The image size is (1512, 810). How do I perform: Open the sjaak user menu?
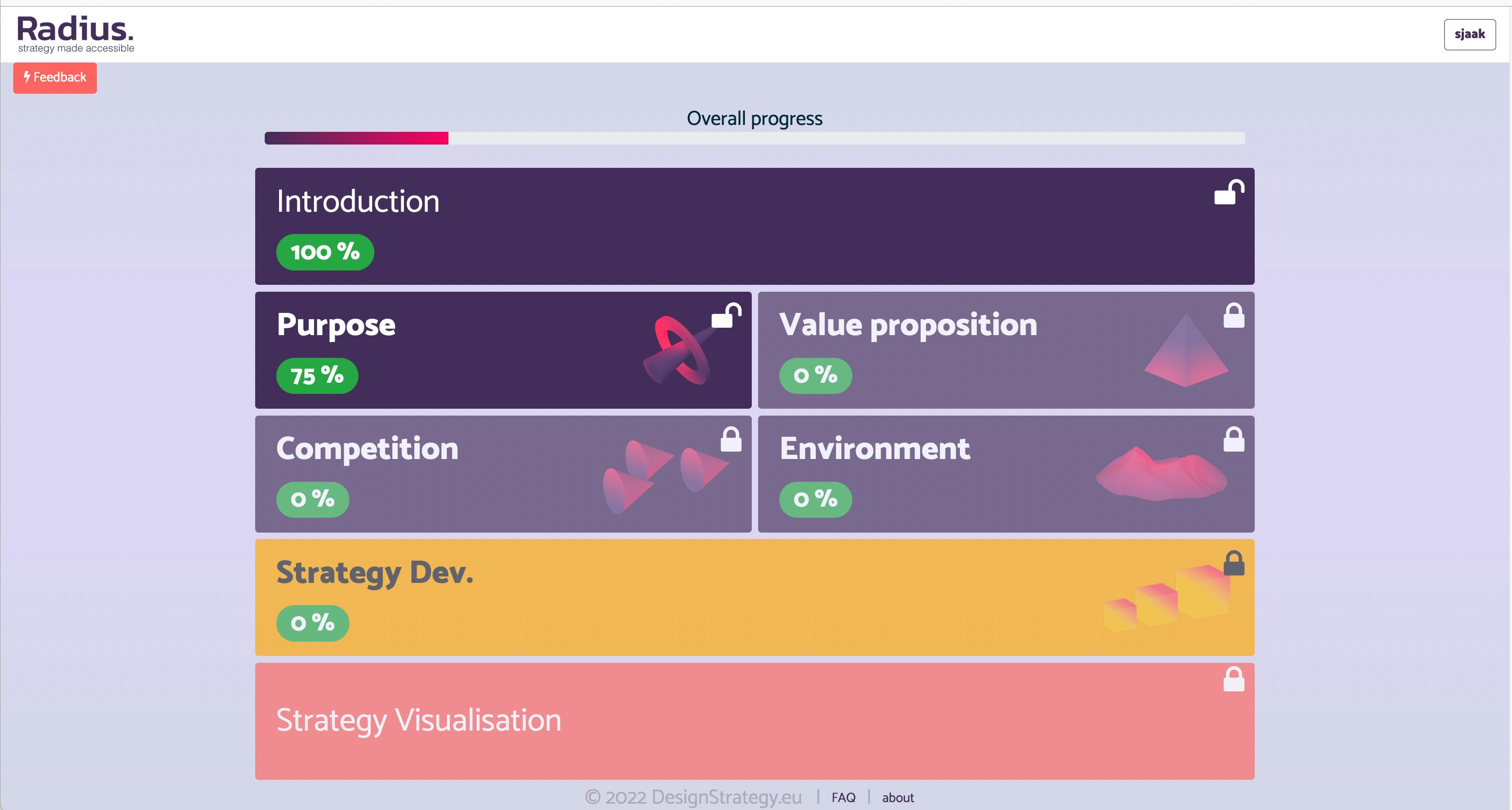point(1469,33)
